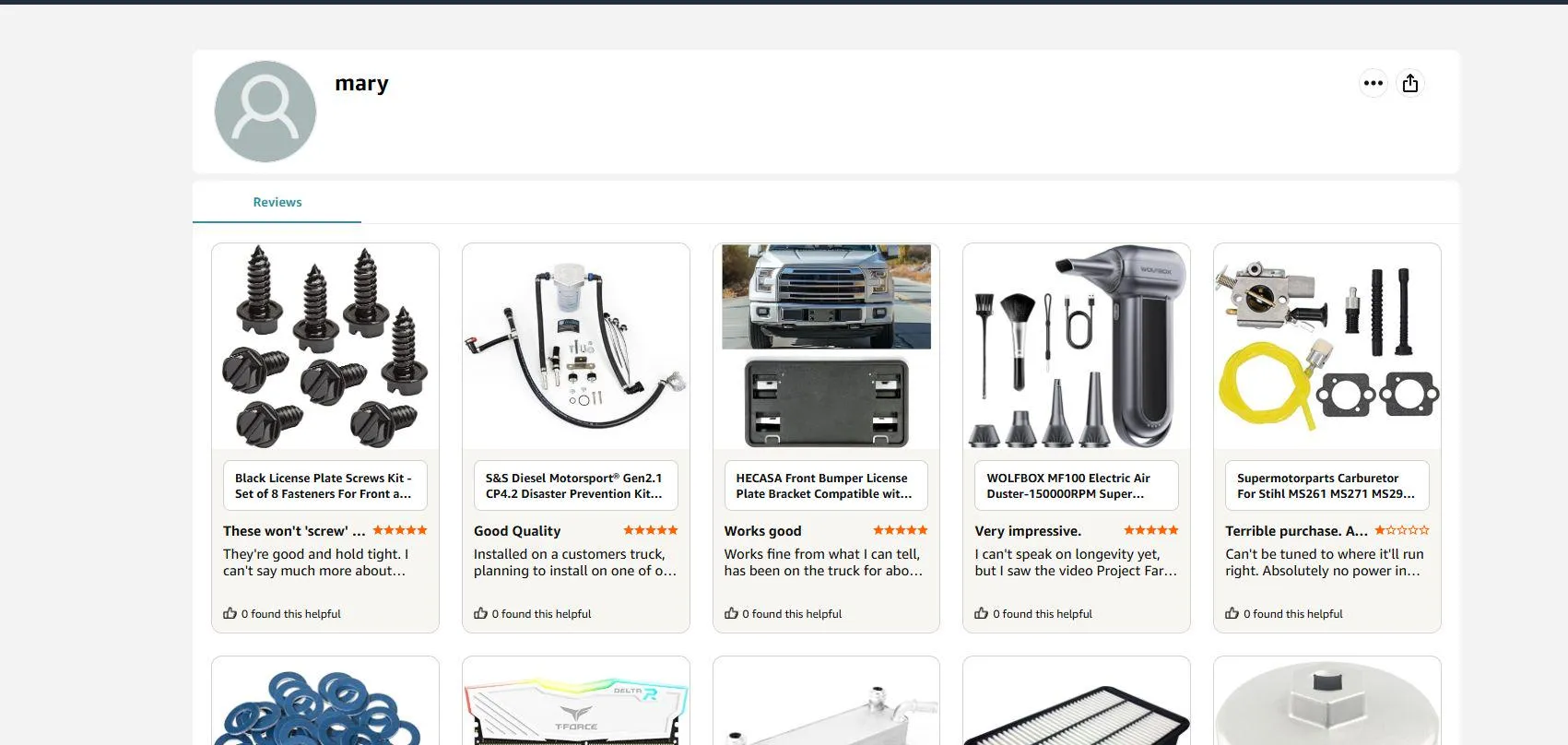The height and width of the screenshot is (745, 1568).
Task: Click thumbs-up on Supermotorparts carburetor review
Action: tap(1232, 613)
